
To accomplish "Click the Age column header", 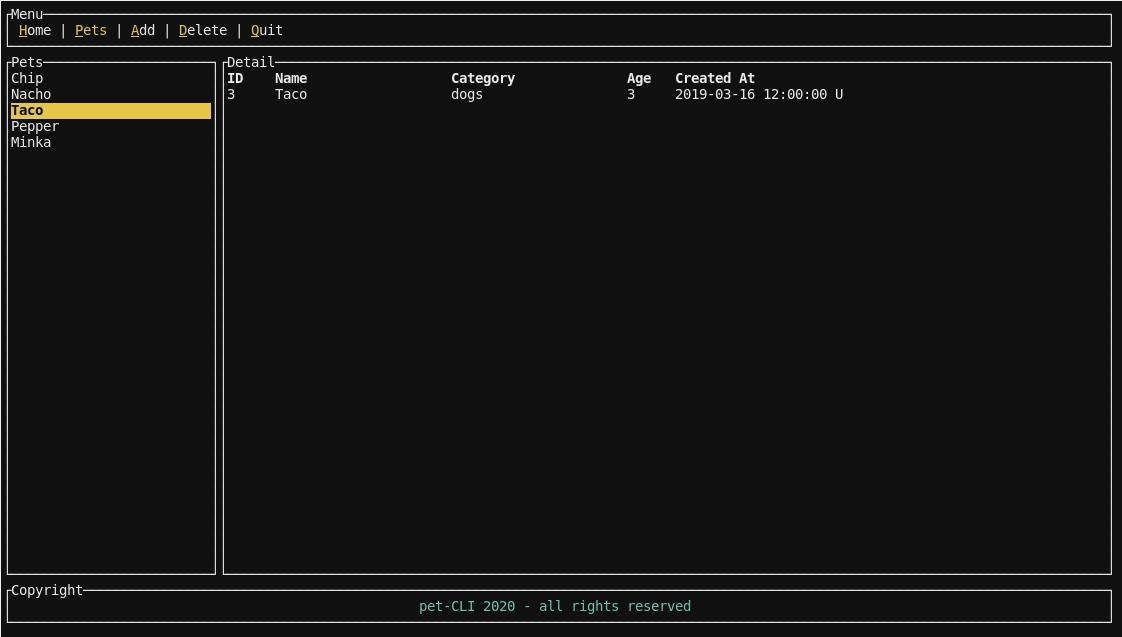I will [x=639, y=78].
